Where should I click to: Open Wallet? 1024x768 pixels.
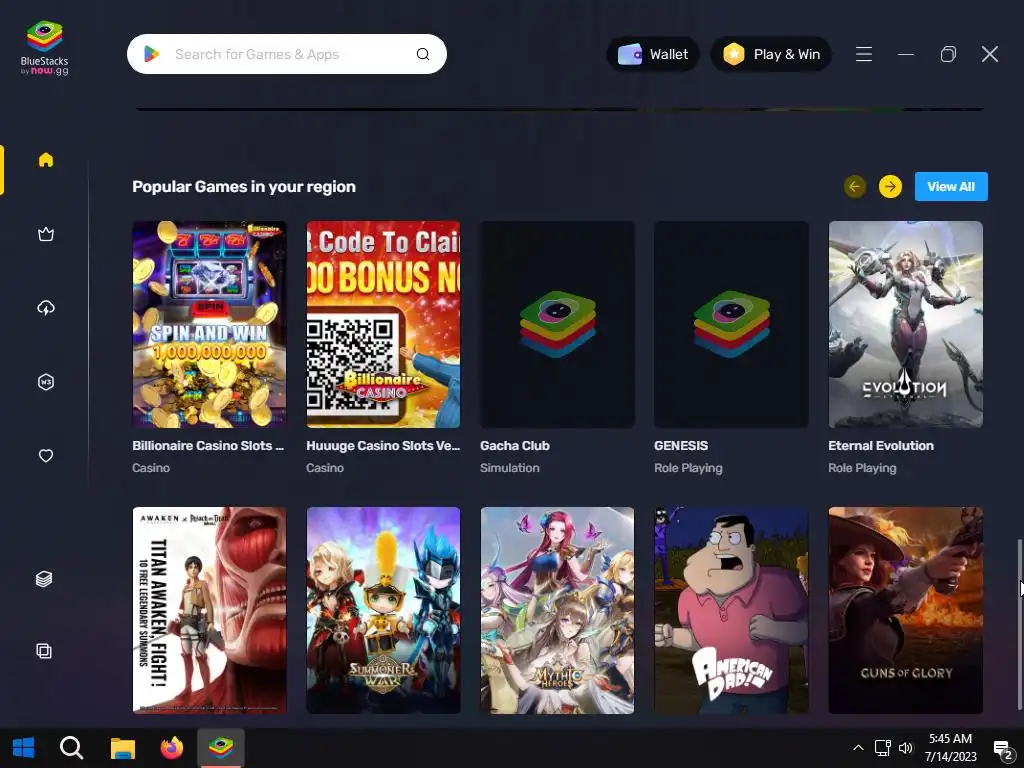[x=653, y=54]
